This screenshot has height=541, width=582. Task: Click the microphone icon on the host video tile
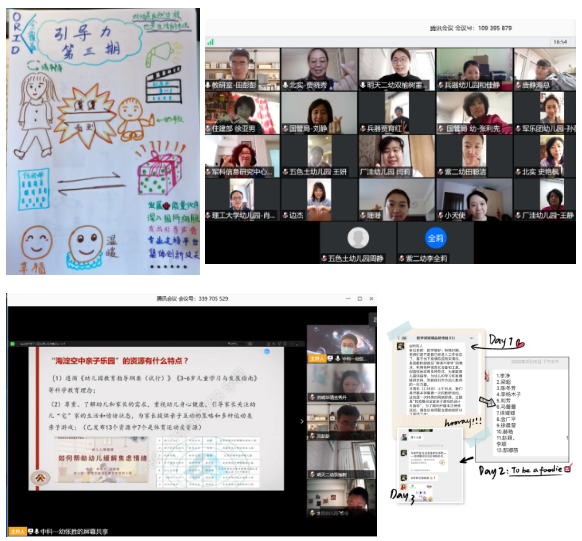coord(337,358)
